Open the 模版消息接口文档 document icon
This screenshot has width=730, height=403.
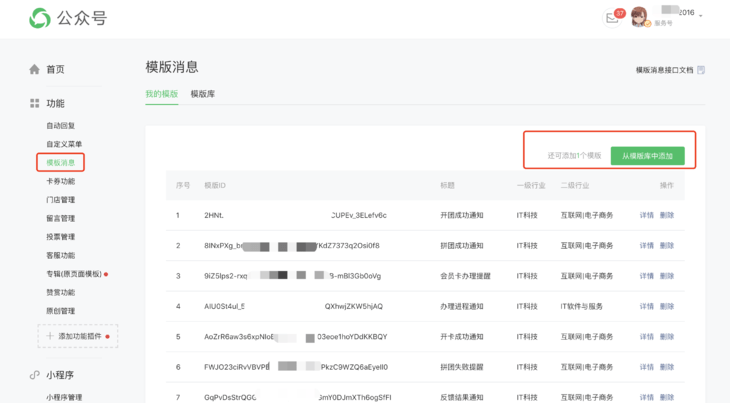[x=701, y=70]
